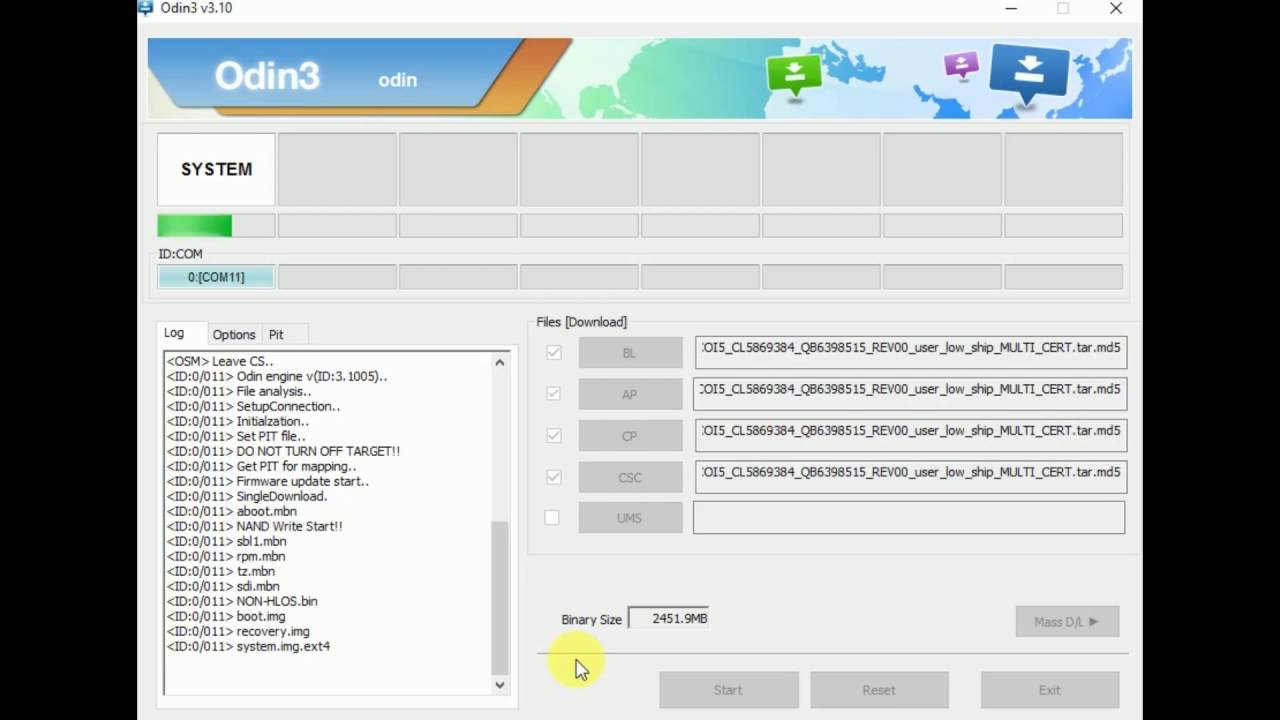1280x720 pixels.
Task: Click the 'Initialzation..' log line
Action: coord(238,421)
